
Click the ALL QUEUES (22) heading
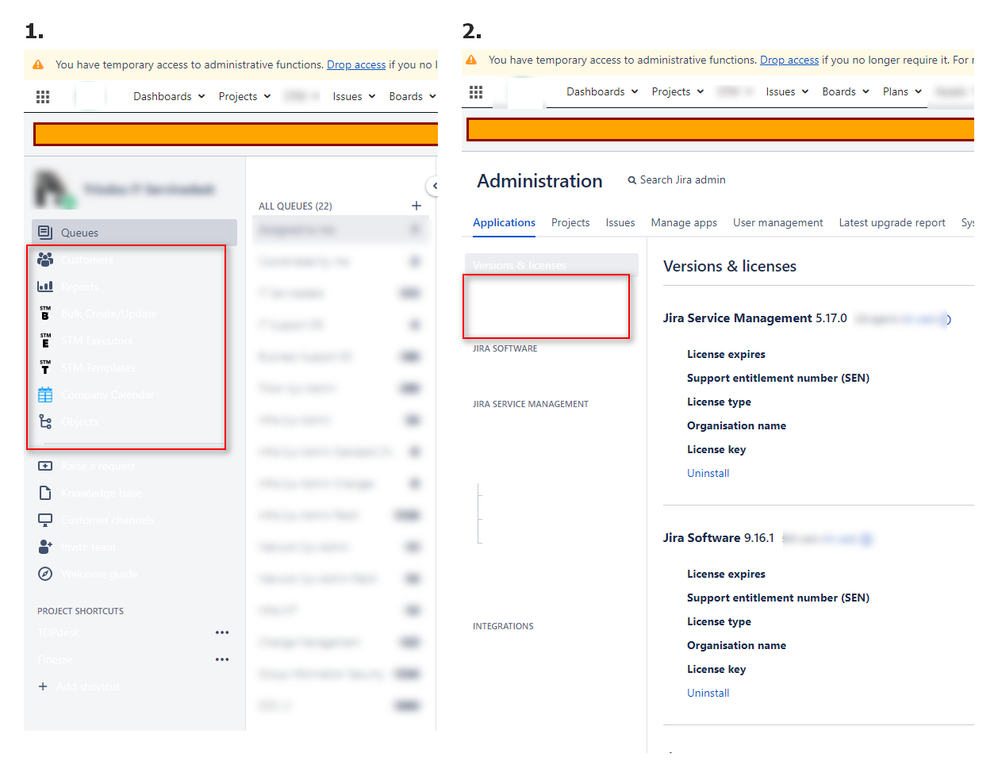pos(295,206)
